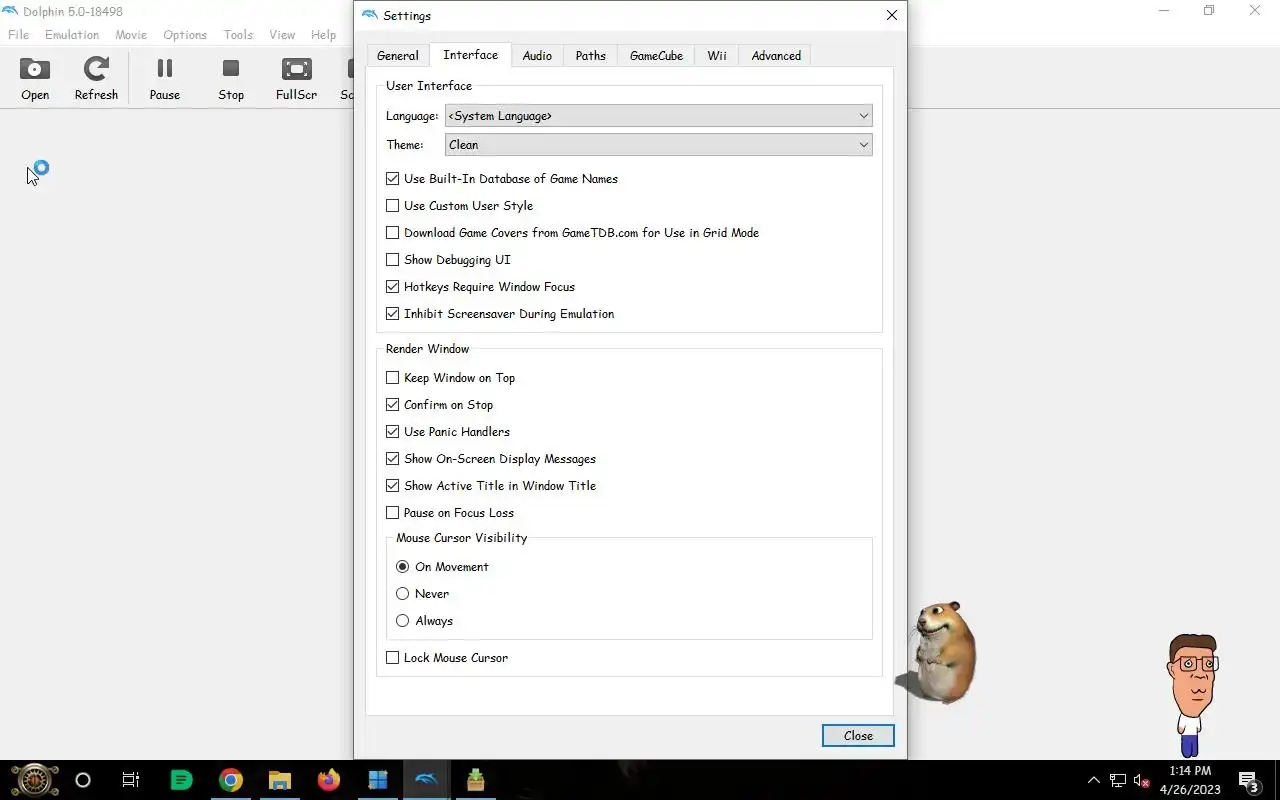Open Task View from the taskbar

pyautogui.click(x=131, y=780)
